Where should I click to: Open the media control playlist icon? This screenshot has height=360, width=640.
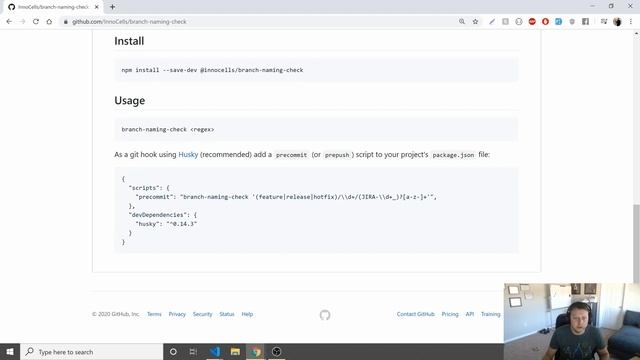click(x=604, y=22)
